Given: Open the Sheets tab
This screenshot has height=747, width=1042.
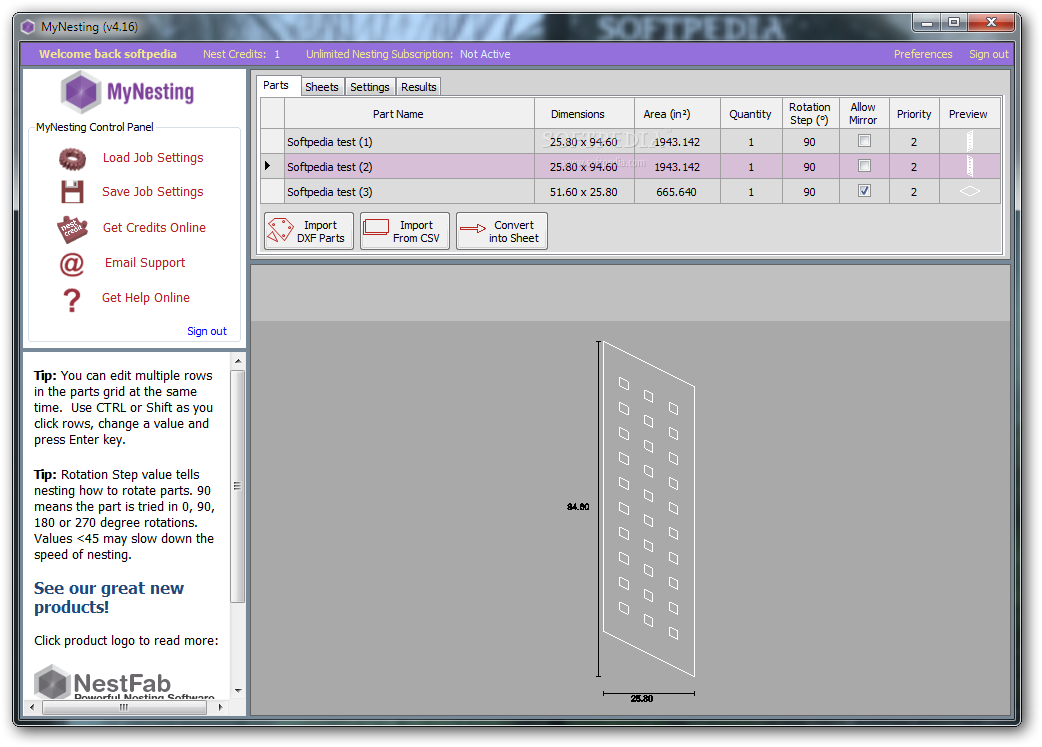Looking at the screenshot, I should pos(322,87).
